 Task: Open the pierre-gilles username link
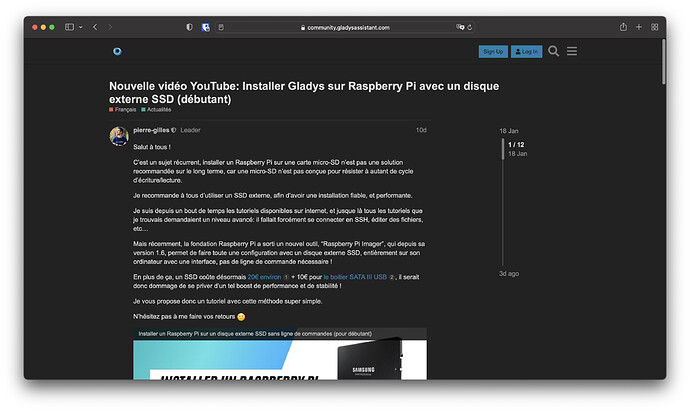151,130
